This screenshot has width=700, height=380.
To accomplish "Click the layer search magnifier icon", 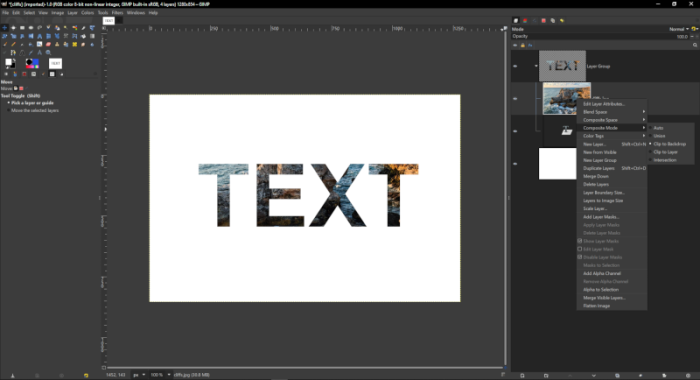I will (x=695, y=45).
